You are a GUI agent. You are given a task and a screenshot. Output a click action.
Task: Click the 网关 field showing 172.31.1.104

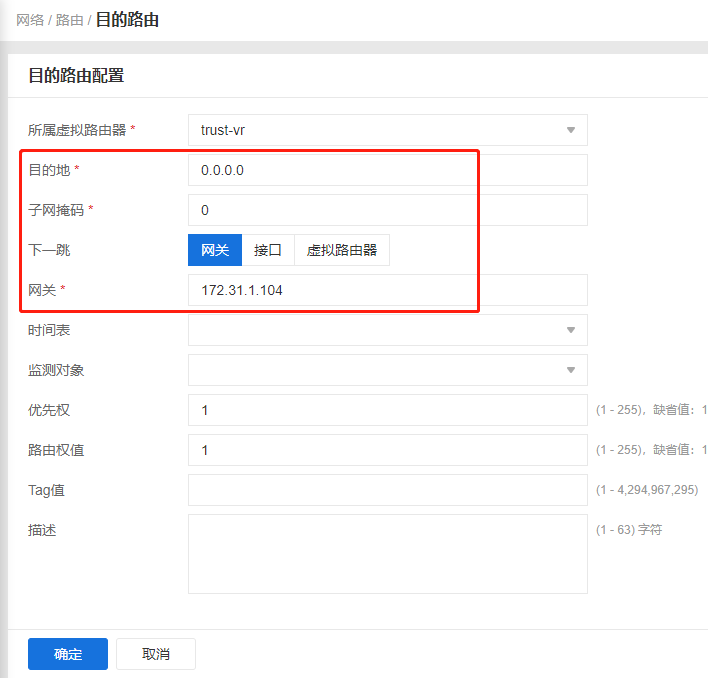(387, 290)
